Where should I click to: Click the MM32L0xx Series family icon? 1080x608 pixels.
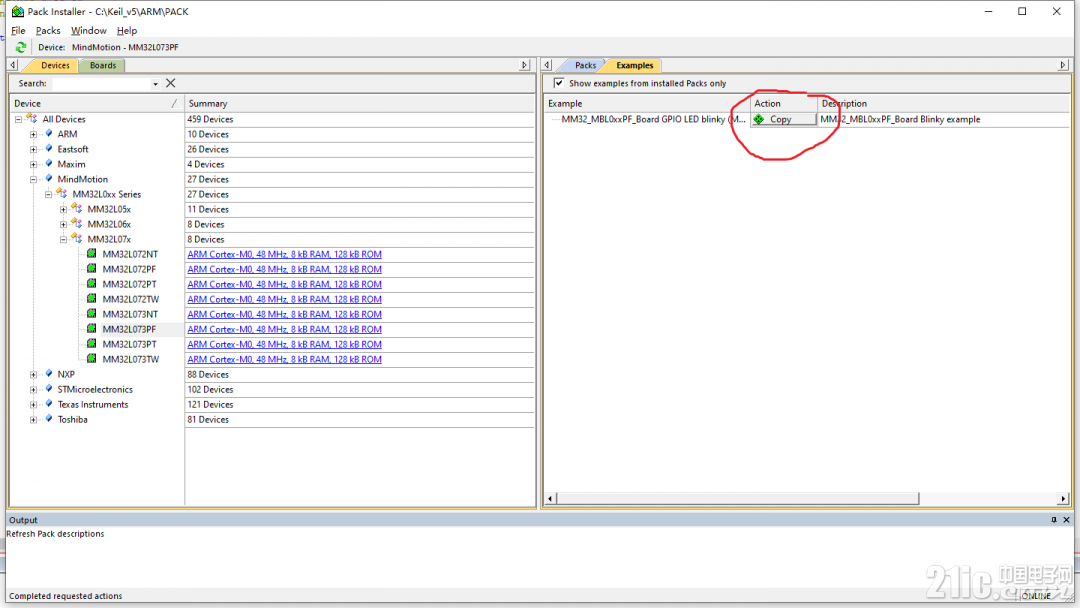click(x=62, y=193)
